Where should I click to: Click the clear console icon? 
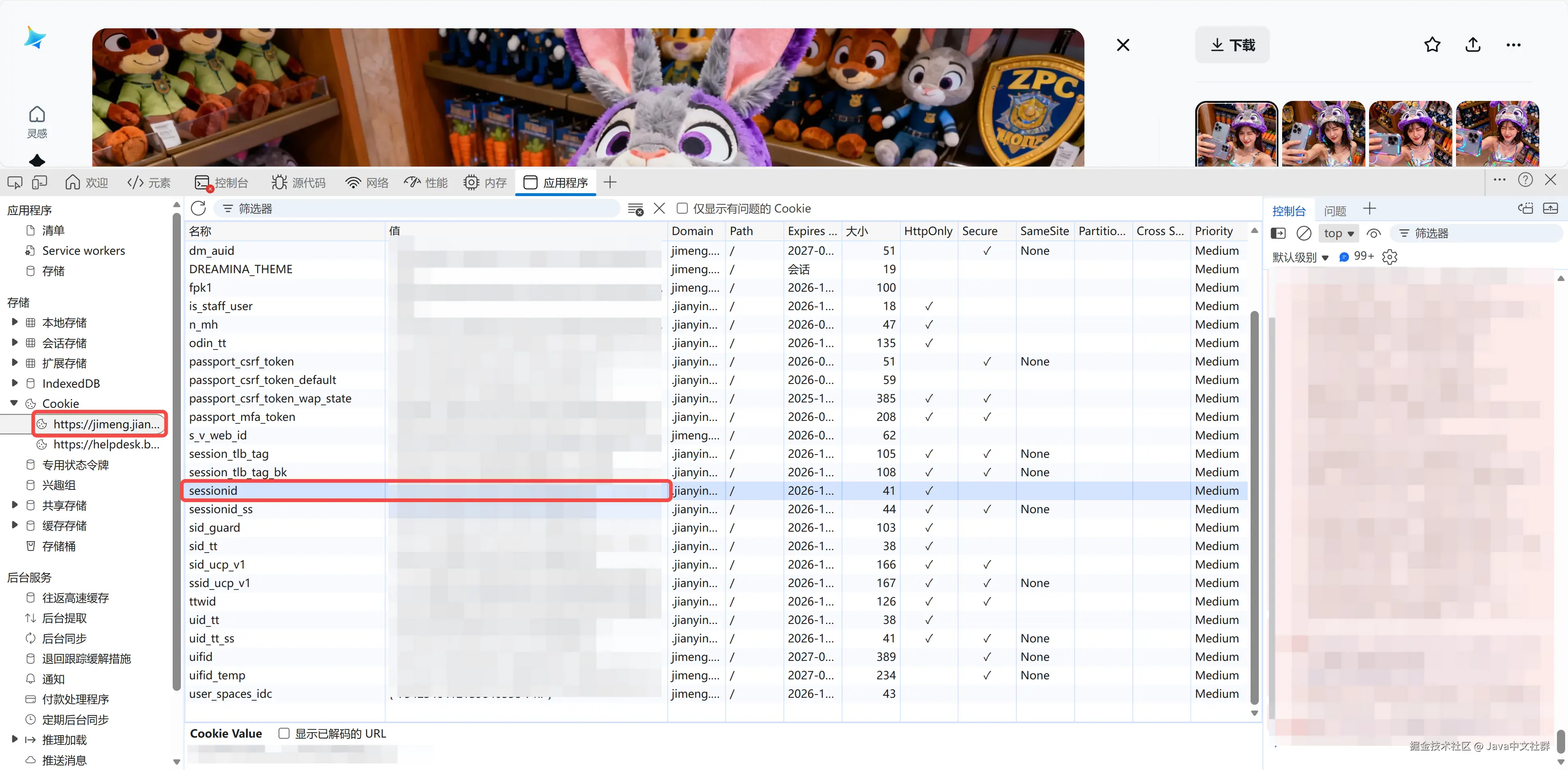[1304, 233]
